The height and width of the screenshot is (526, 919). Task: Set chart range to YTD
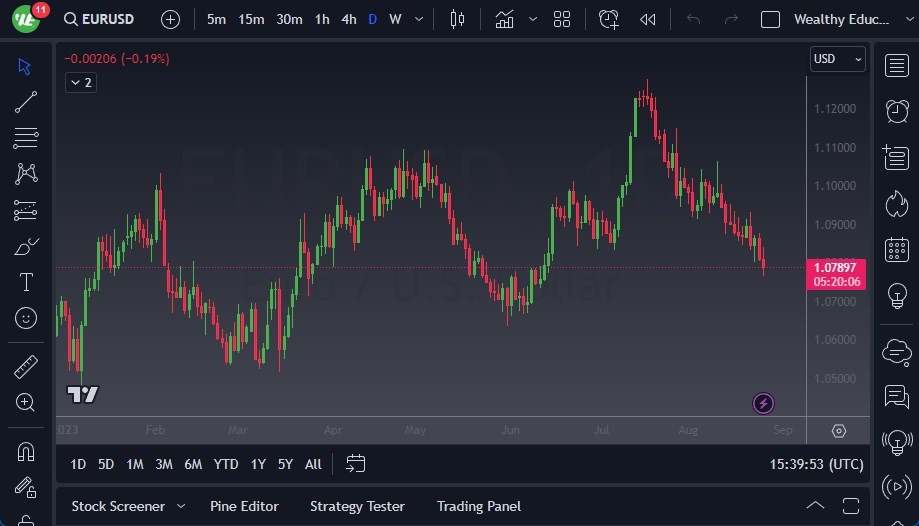(x=226, y=464)
